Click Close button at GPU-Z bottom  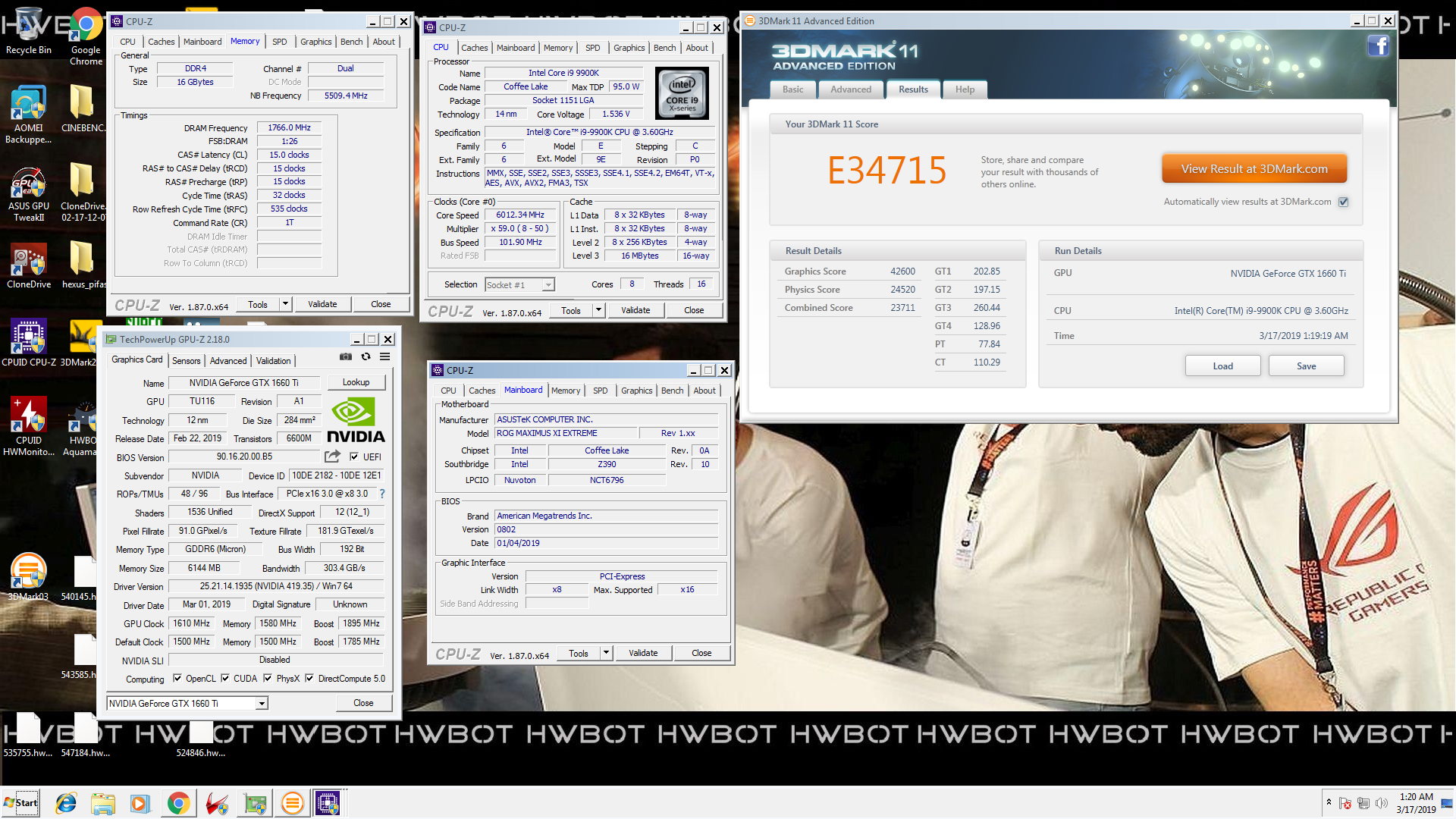pyautogui.click(x=363, y=703)
